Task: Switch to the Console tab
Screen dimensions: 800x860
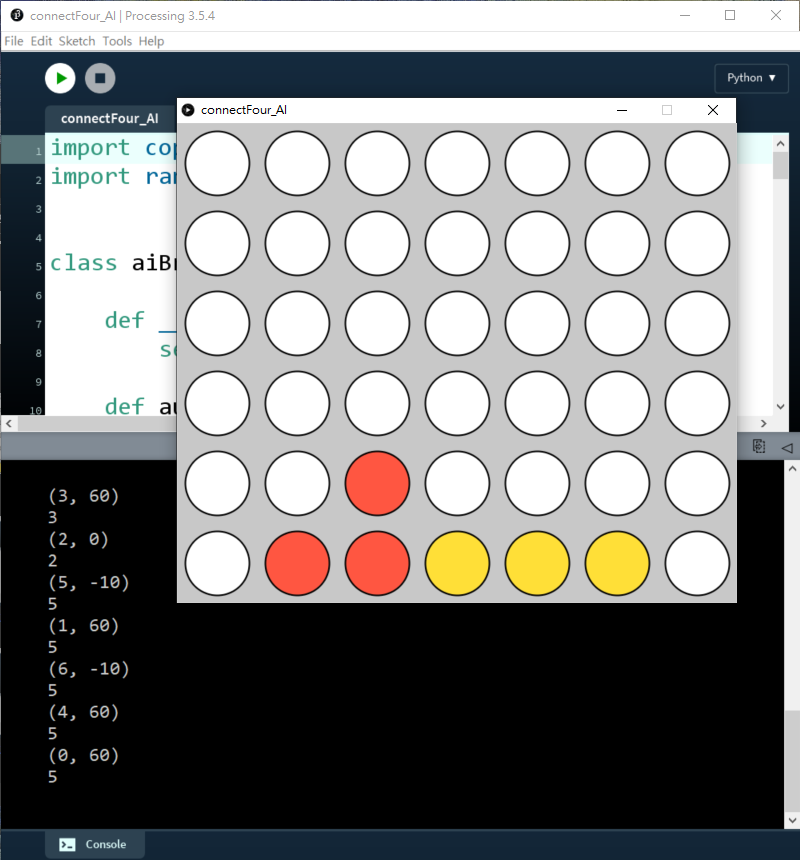Action: click(94, 844)
